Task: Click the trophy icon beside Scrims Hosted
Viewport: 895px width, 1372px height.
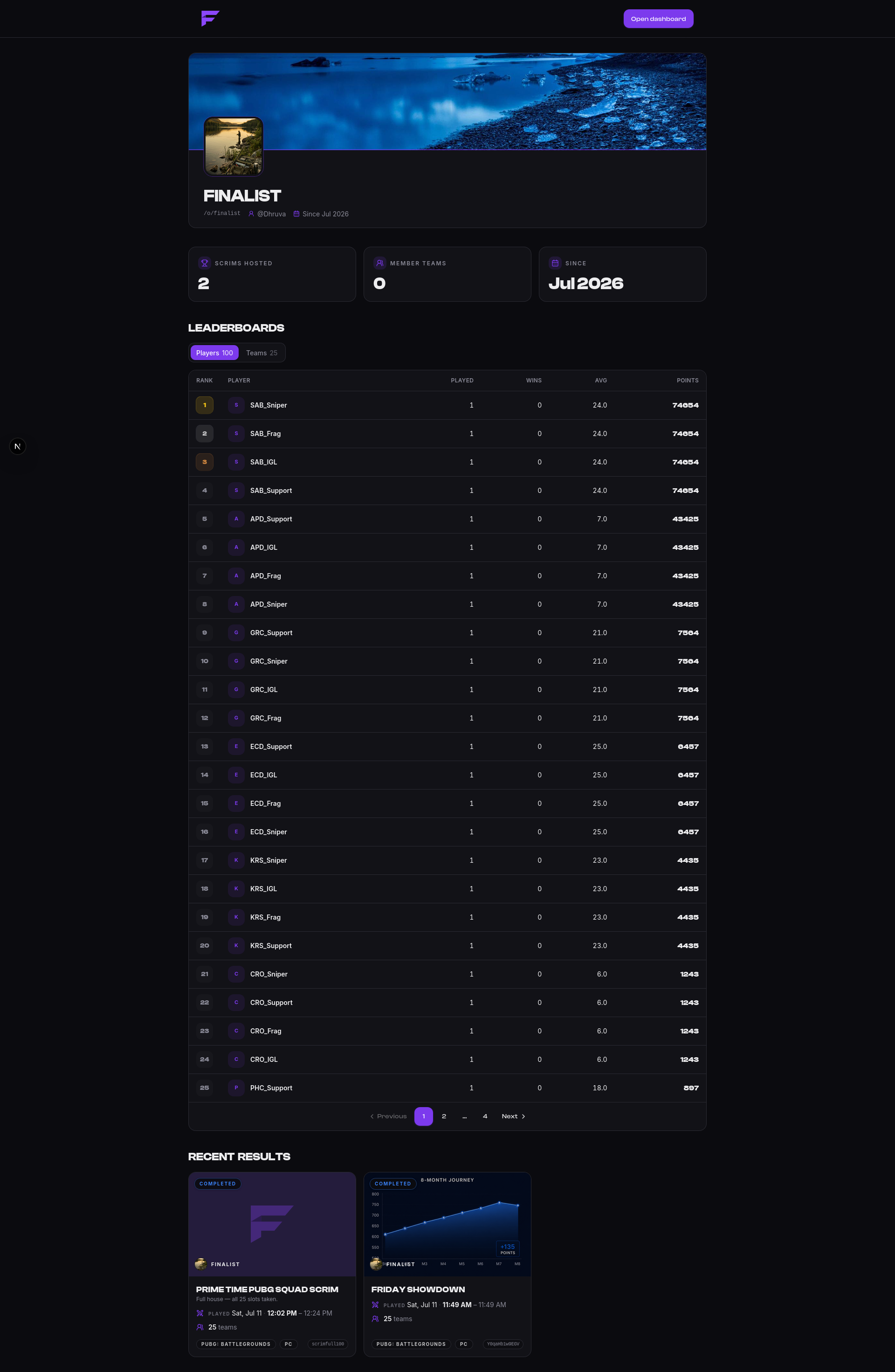Action: point(205,263)
